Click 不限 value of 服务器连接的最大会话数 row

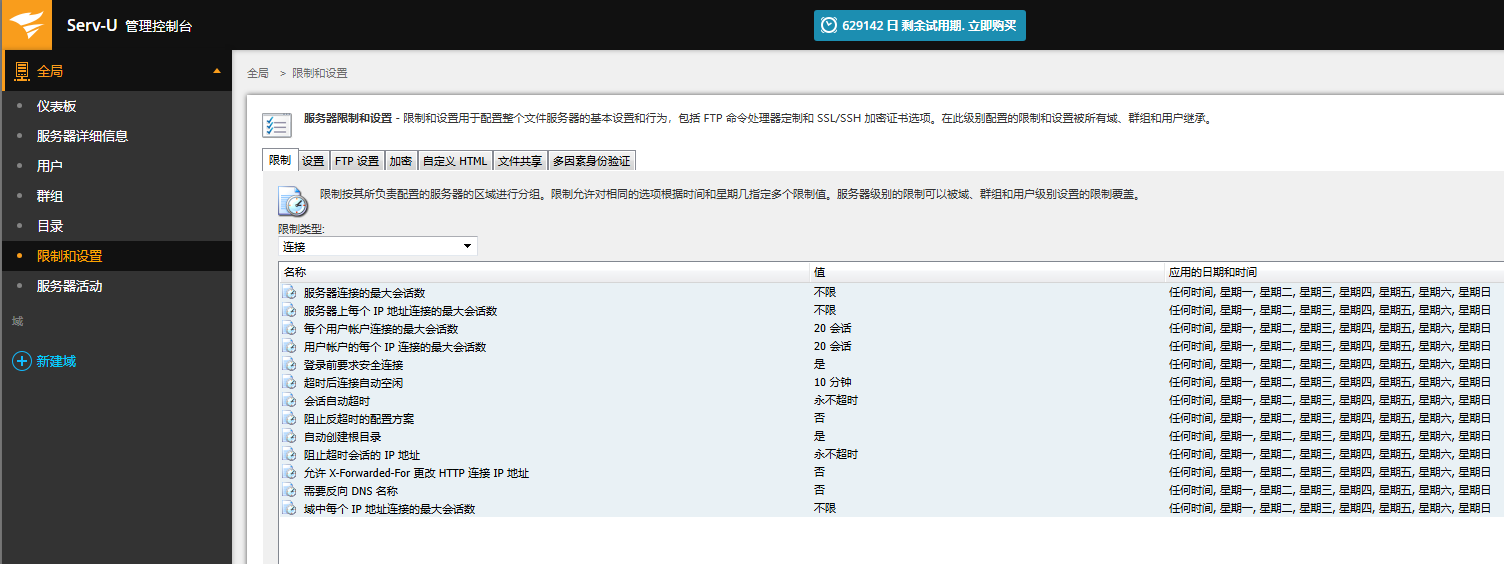pyautogui.click(x=825, y=293)
